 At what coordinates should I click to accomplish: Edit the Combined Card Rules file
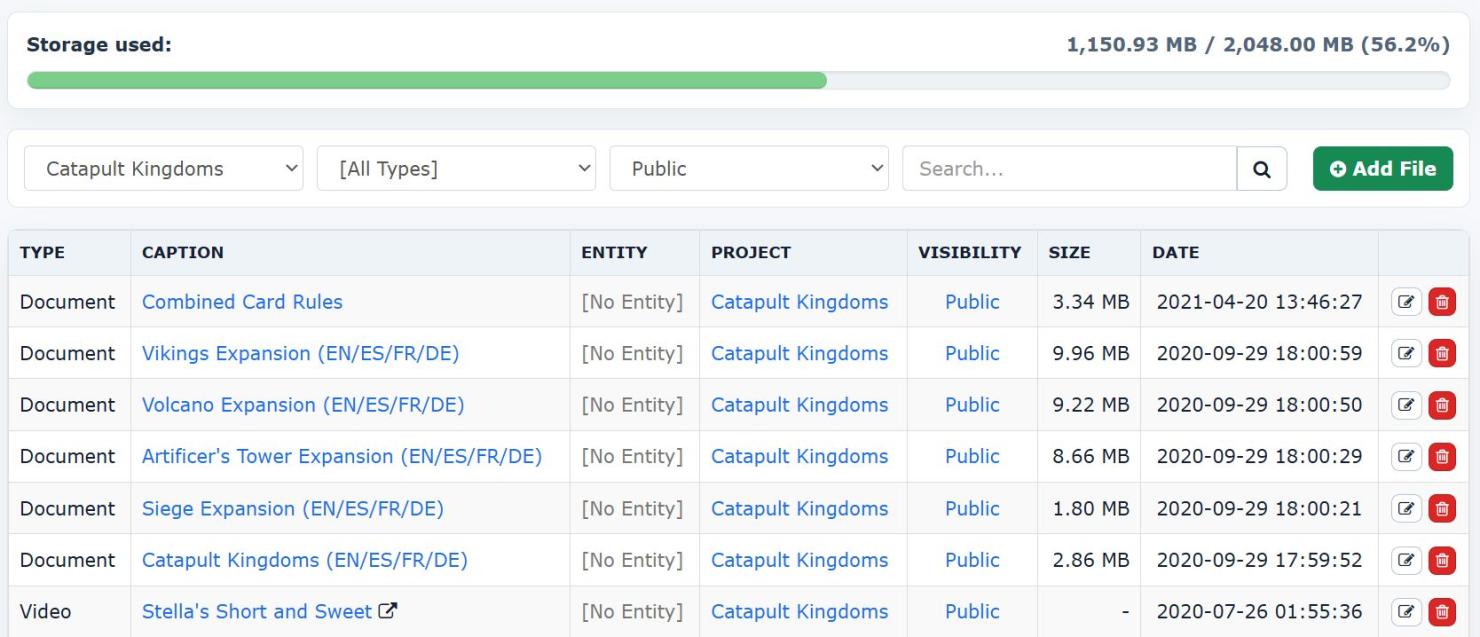point(1408,302)
